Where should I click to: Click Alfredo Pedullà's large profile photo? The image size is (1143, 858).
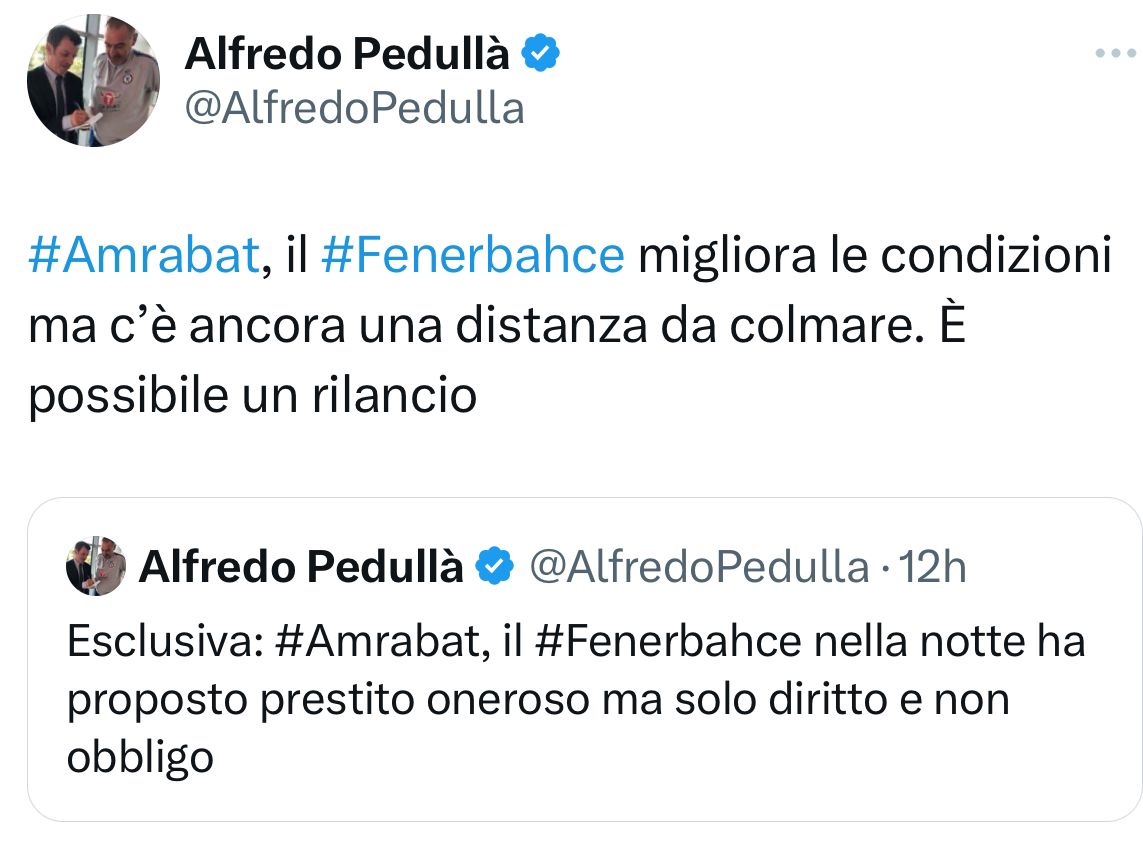[x=93, y=82]
